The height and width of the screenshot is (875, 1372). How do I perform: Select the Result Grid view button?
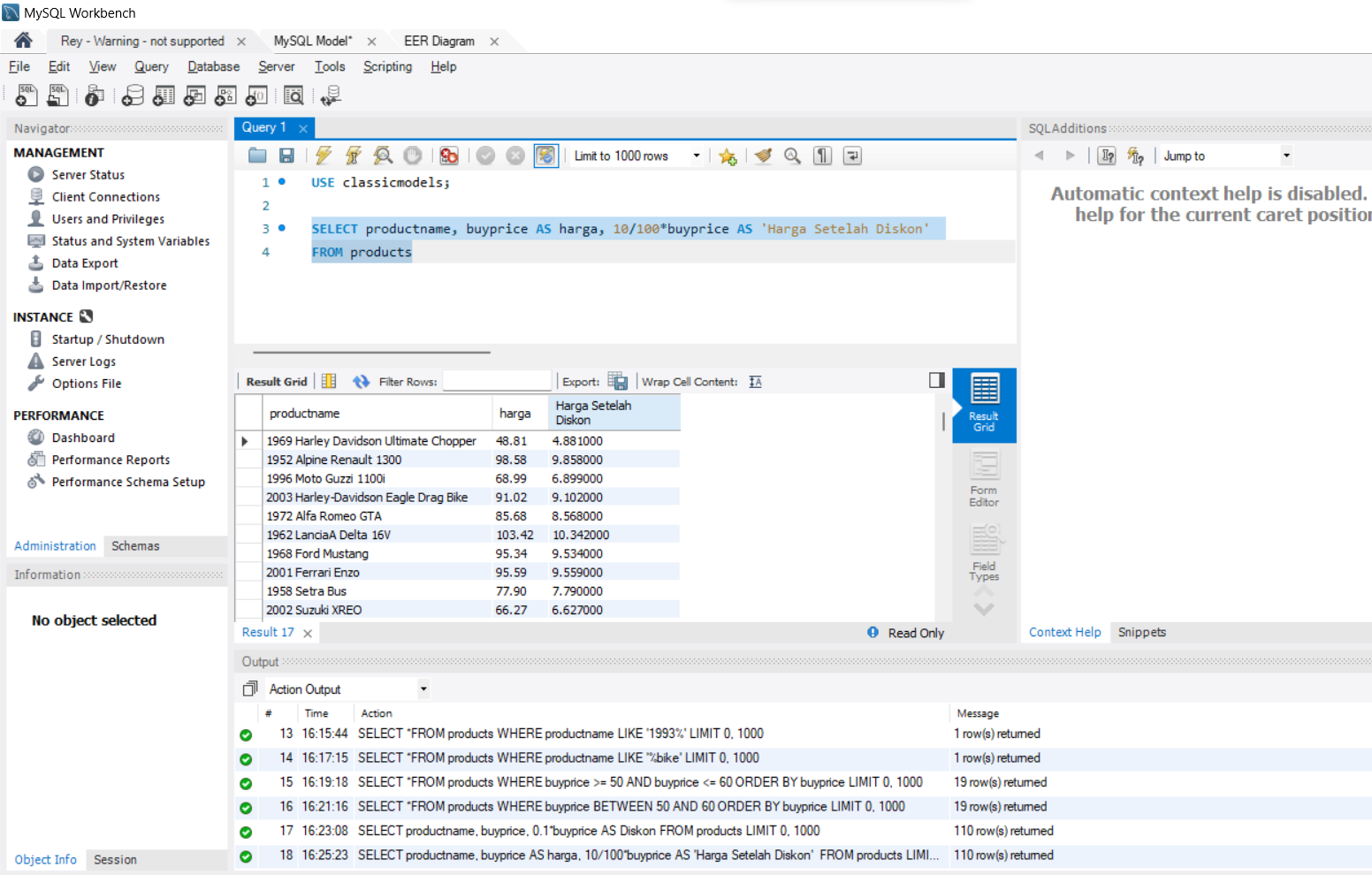[984, 405]
